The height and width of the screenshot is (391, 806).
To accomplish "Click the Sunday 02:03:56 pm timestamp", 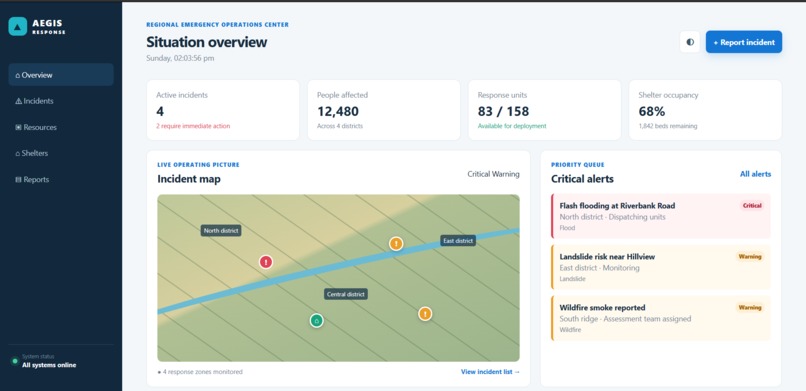I will point(180,58).
